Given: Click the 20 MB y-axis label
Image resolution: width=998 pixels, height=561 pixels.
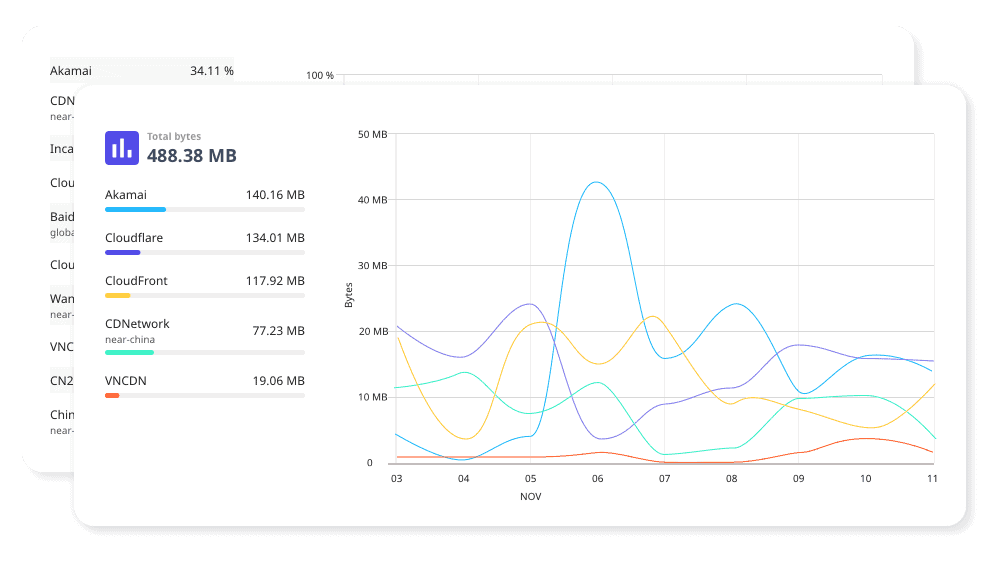Looking at the screenshot, I should 373,331.
